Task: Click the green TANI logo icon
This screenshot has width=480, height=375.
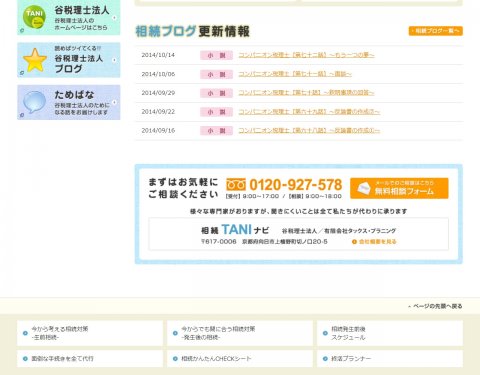Action: click(x=34, y=17)
